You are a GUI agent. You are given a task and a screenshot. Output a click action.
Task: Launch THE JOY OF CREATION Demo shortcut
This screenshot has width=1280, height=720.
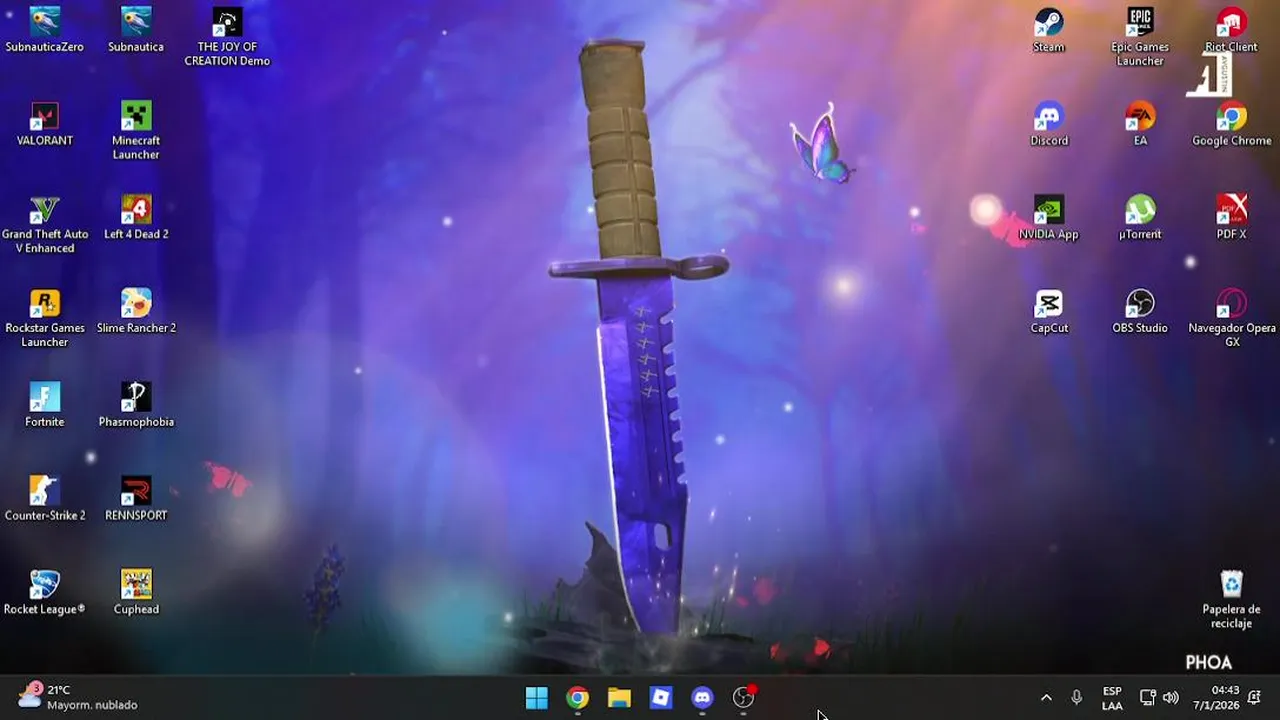pyautogui.click(x=227, y=36)
